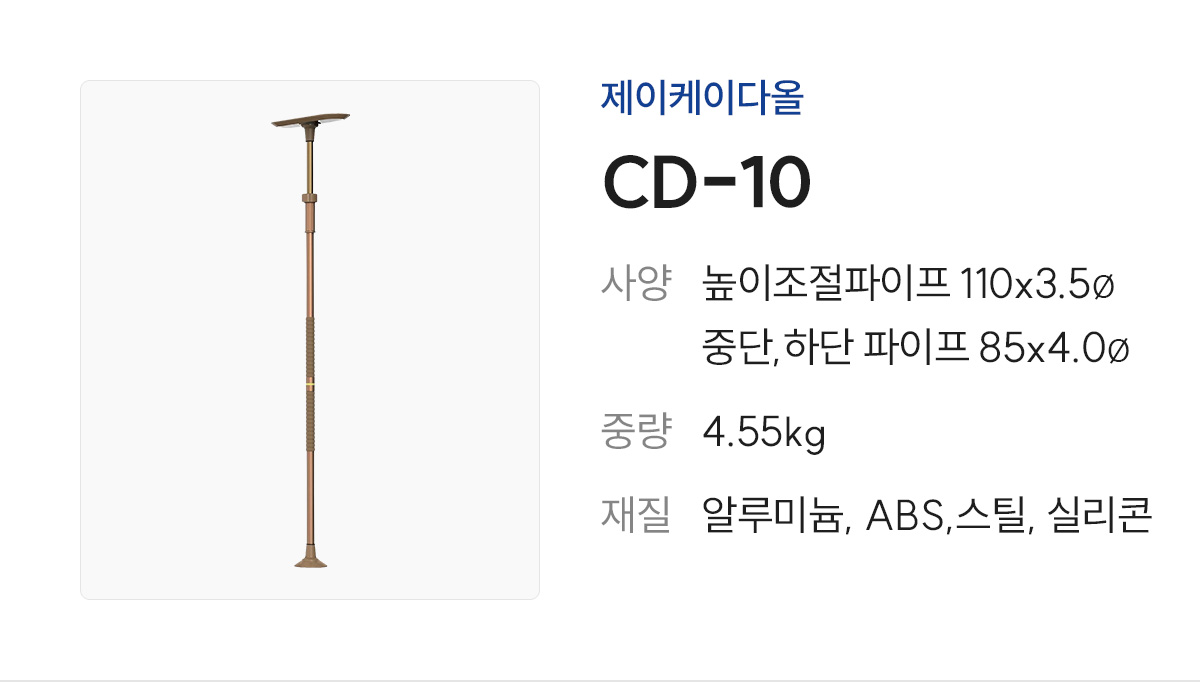Click the CD-10 product title
The height and width of the screenshot is (682, 1200).
706,183
